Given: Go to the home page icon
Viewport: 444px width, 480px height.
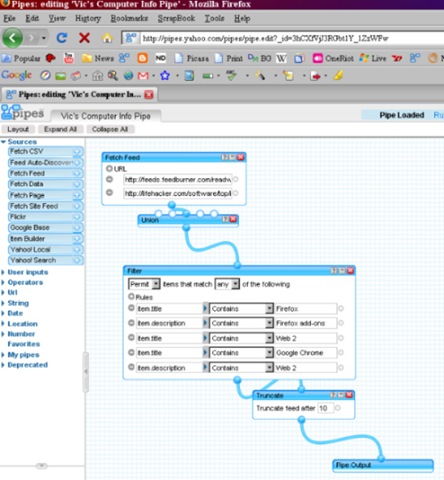Looking at the screenshot, I should click(107, 38).
